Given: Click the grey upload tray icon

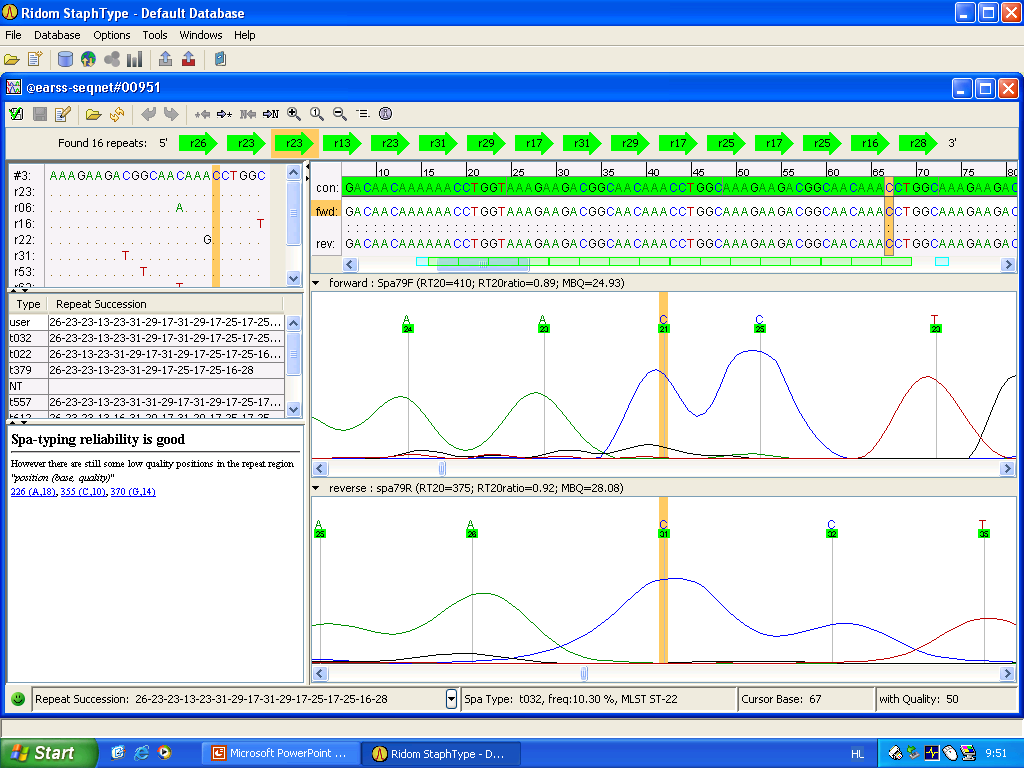Looking at the screenshot, I should point(165,59).
